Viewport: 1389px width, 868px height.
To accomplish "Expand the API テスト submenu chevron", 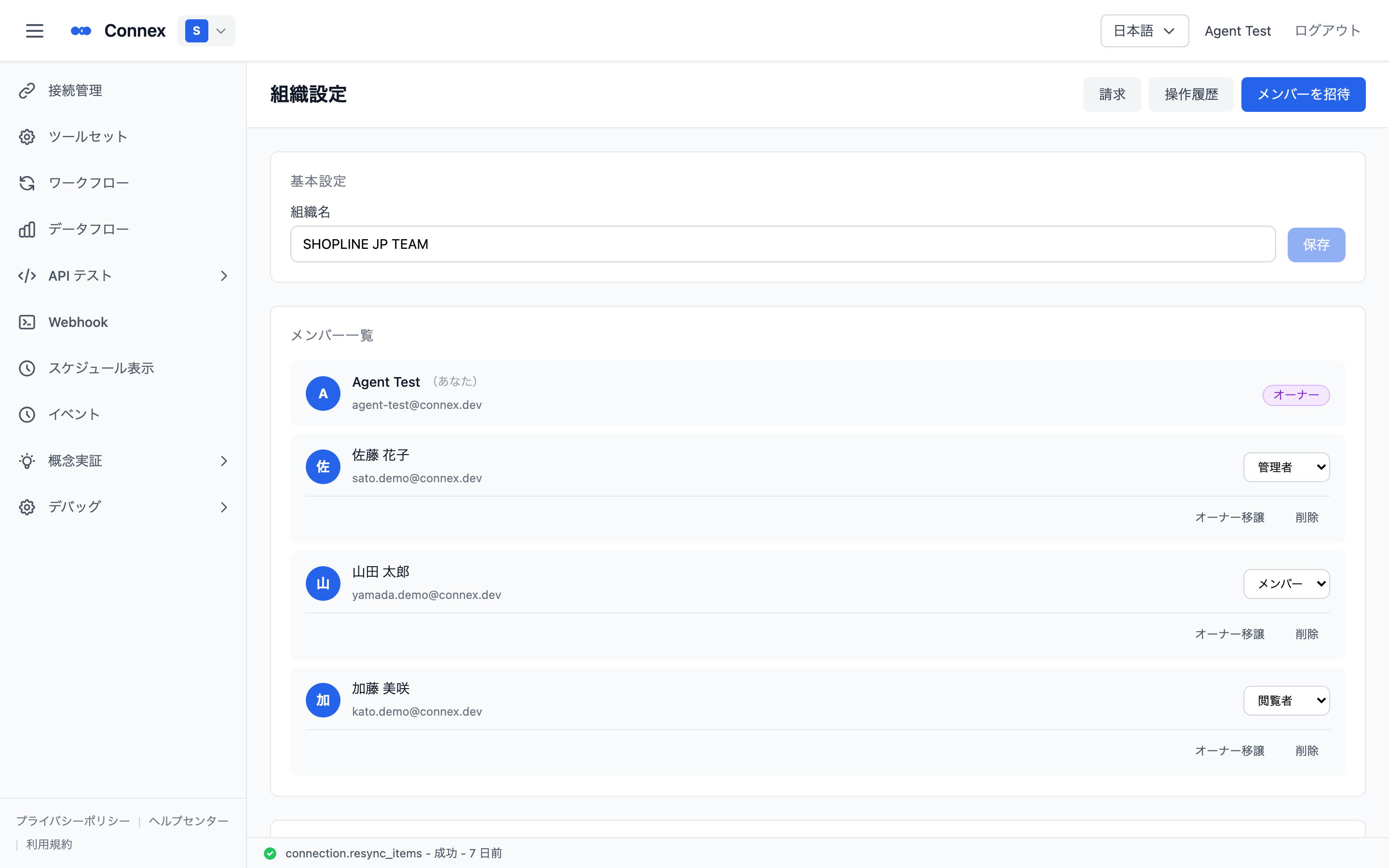I will [x=224, y=276].
